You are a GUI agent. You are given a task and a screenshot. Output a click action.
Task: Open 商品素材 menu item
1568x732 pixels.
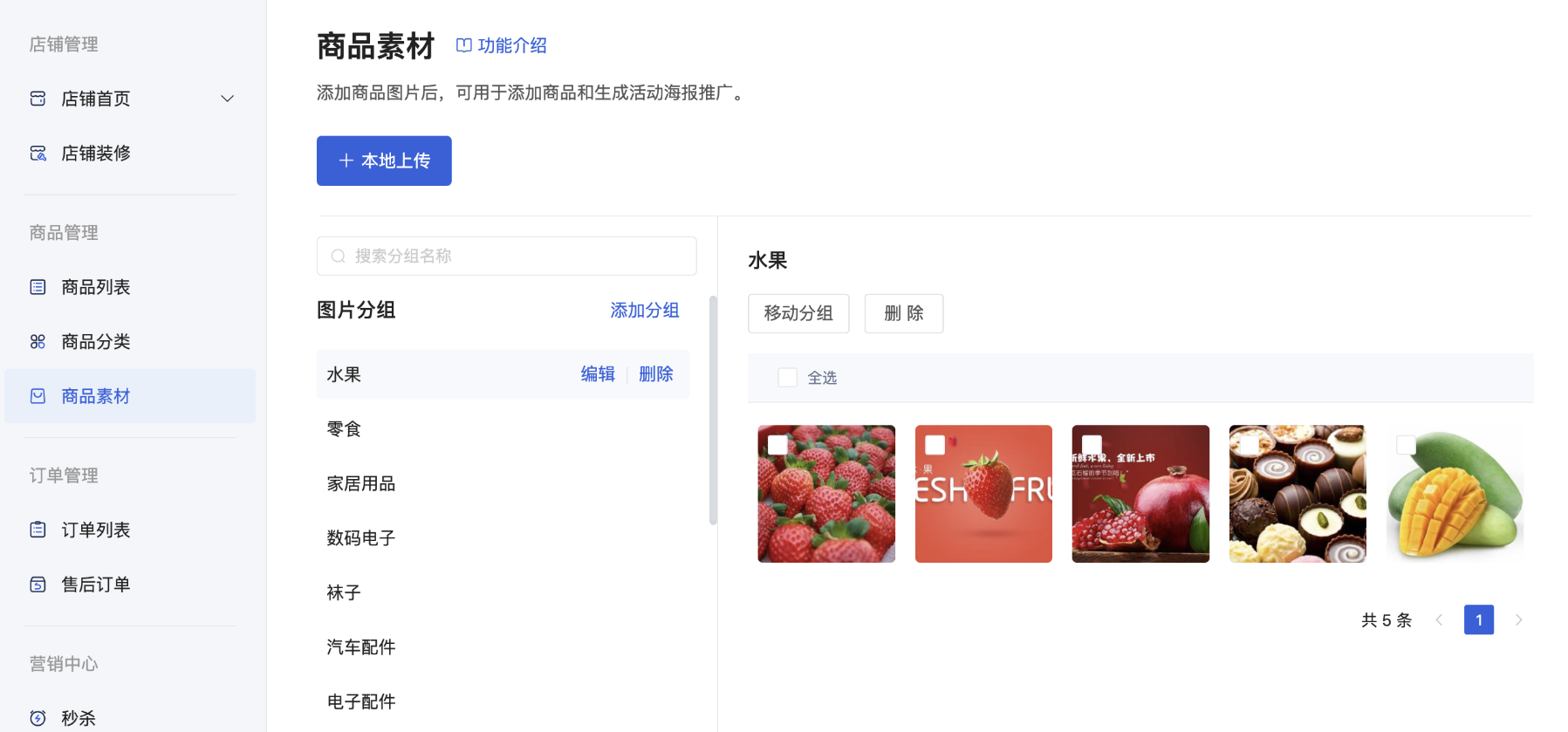[x=130, y=396]
